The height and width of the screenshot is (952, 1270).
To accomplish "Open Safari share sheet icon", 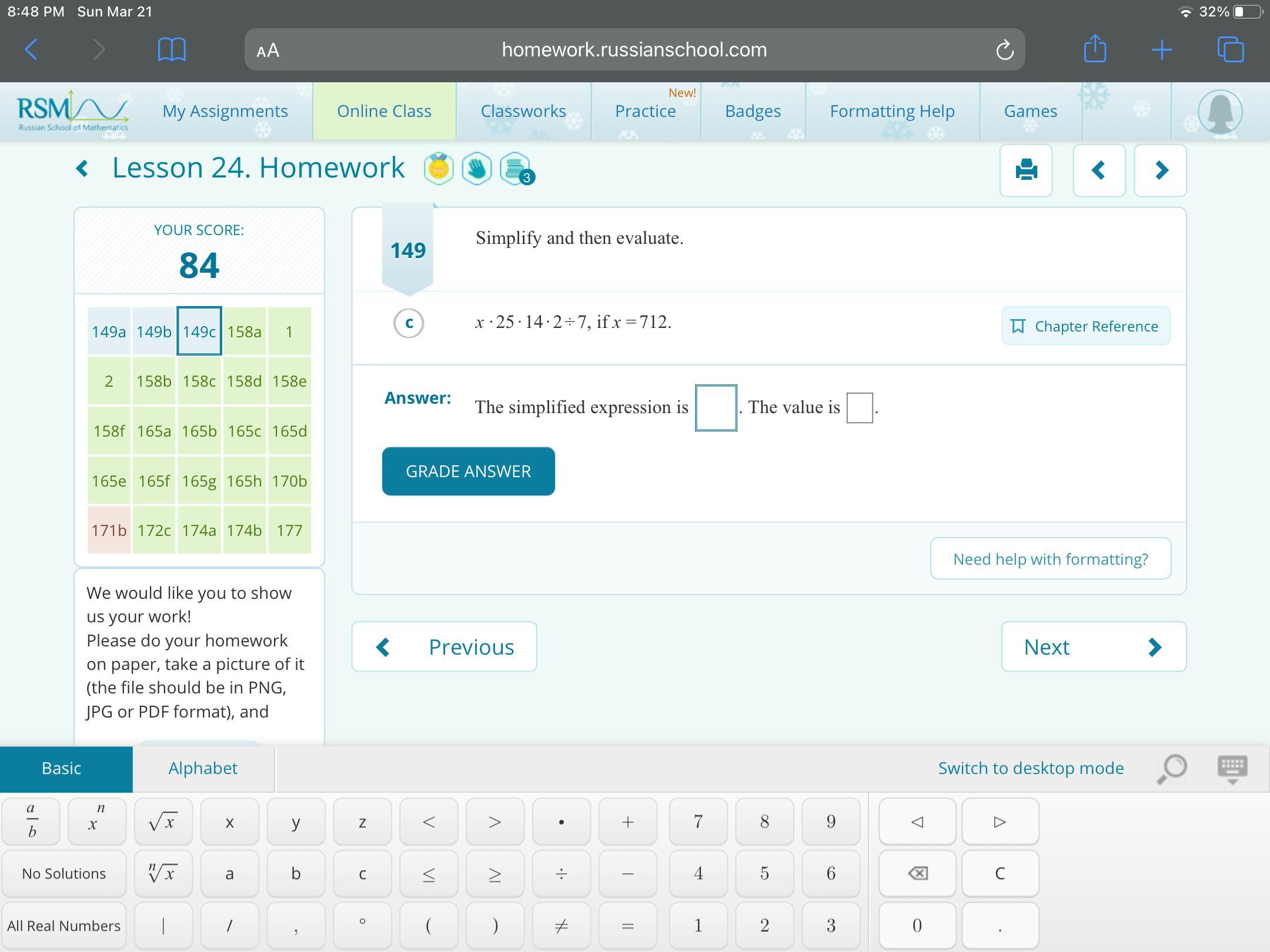I will tap(1095, 49).
